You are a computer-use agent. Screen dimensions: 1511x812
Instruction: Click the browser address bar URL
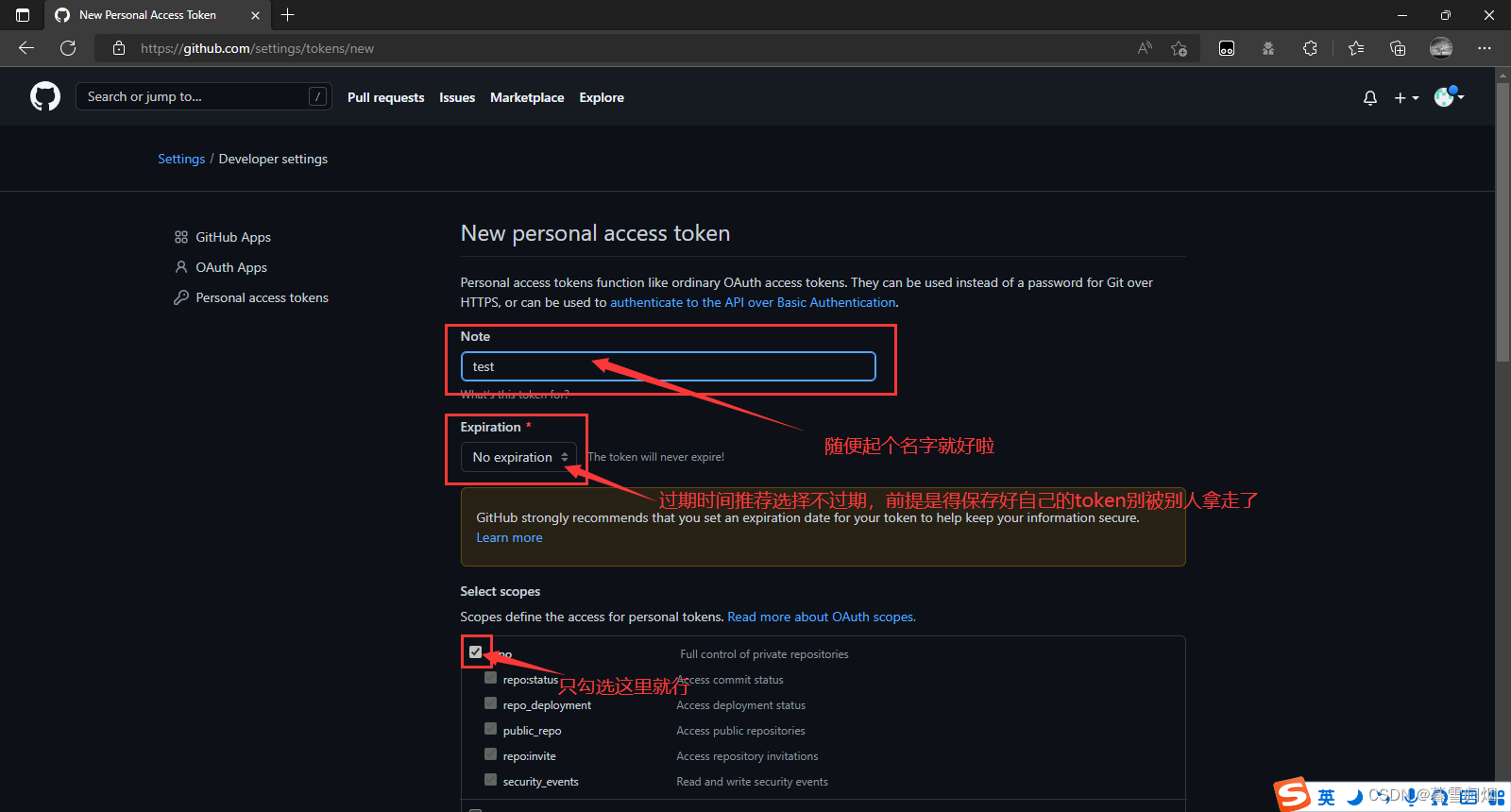coord(257,48)
